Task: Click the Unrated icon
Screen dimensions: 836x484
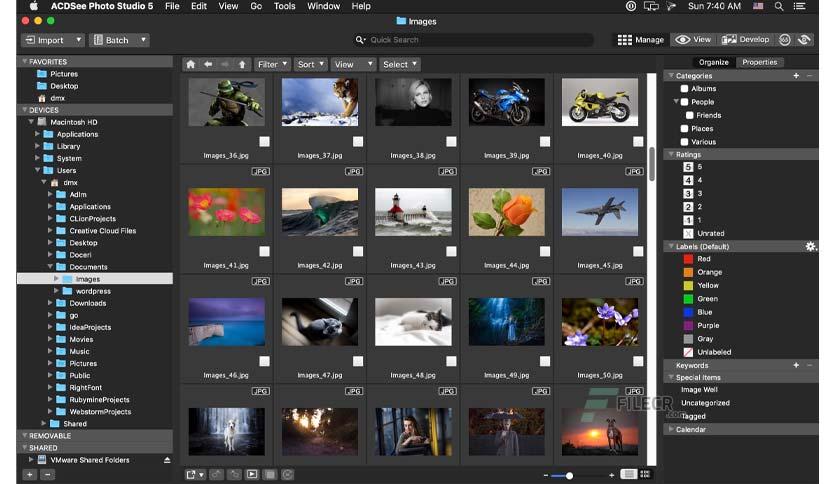Action: point(688,233)
